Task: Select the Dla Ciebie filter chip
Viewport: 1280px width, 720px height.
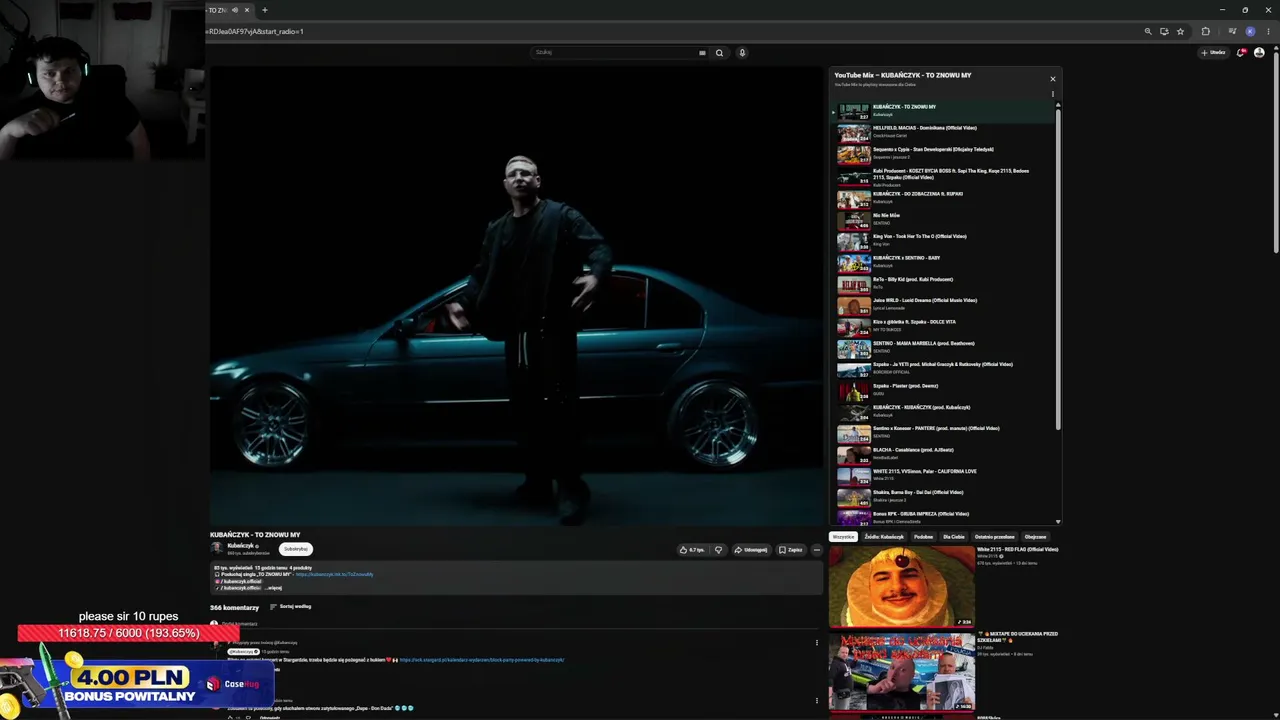Action: (954, 537)
